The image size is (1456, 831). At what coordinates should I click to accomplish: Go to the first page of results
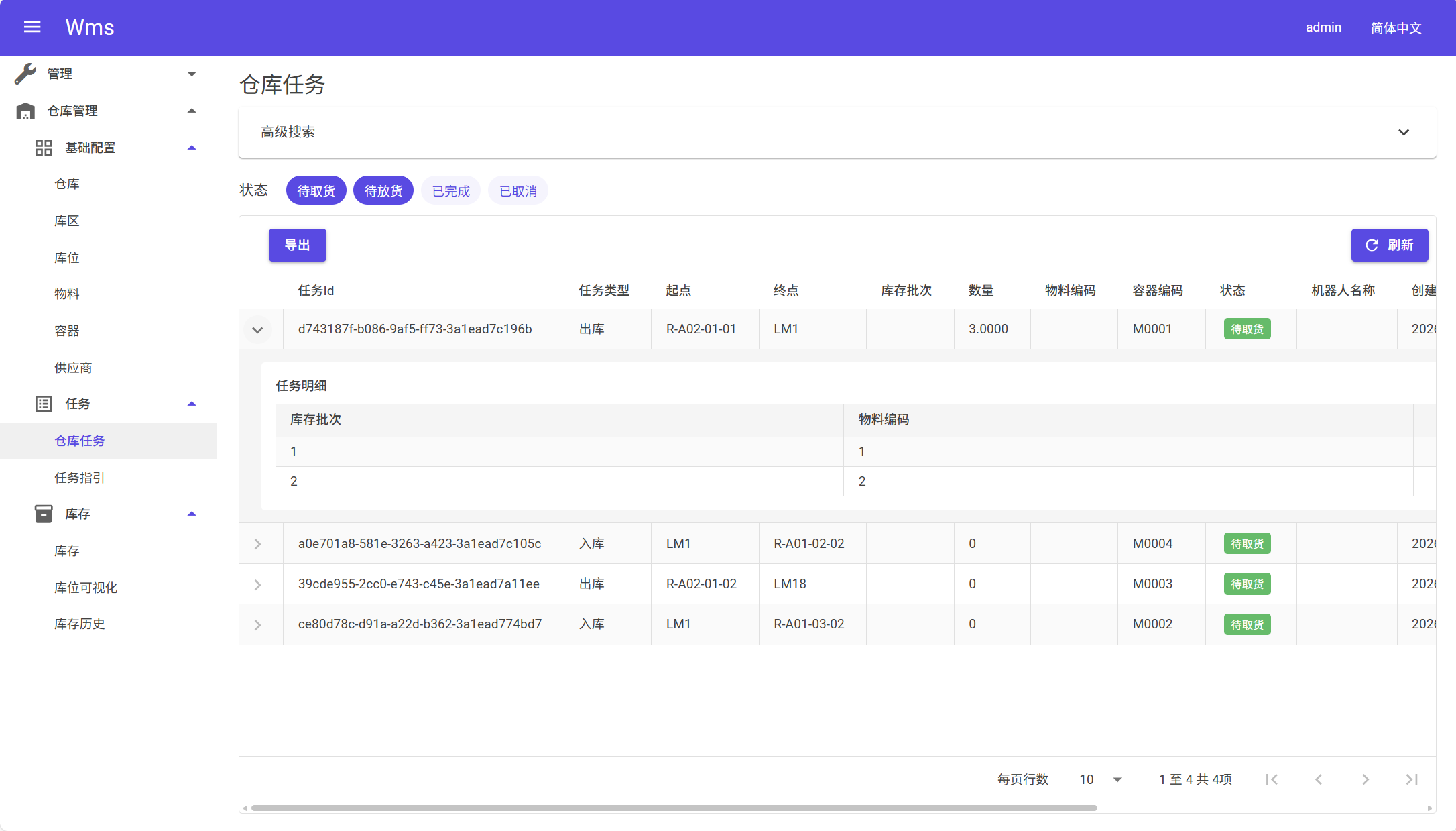point(1272,779)
